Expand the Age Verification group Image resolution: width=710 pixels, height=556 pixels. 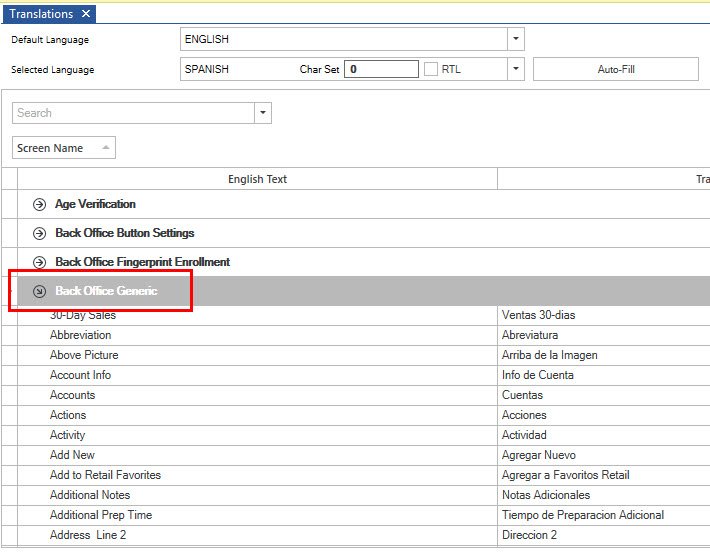tap(40, 204)
